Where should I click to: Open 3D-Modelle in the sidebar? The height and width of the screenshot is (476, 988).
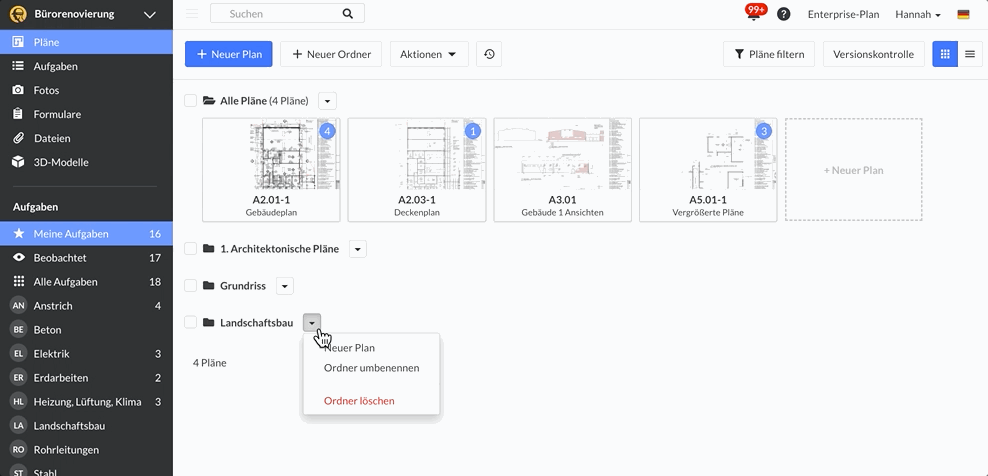click(x=86, y=162)
